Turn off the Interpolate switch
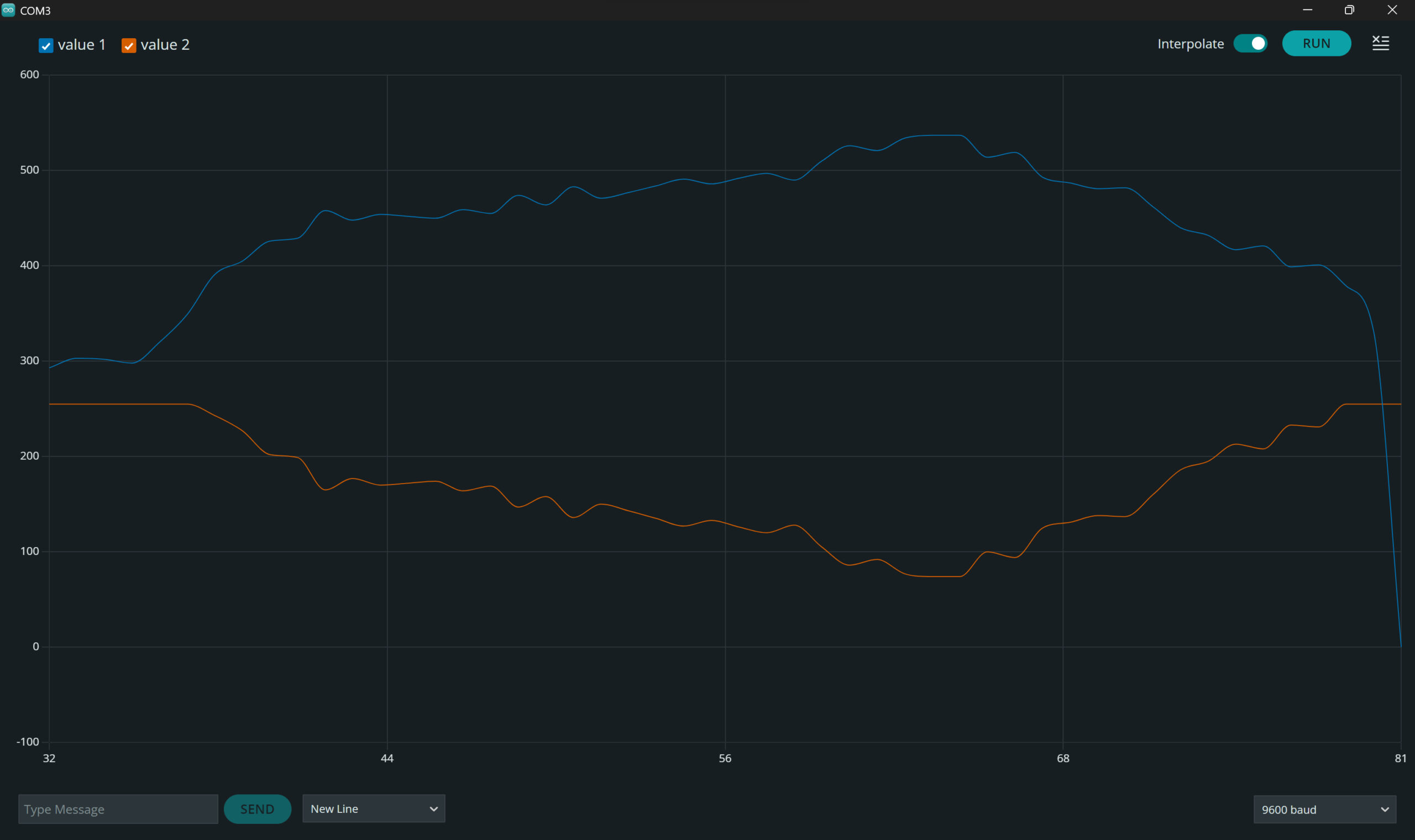 (x=1250, y=44)
